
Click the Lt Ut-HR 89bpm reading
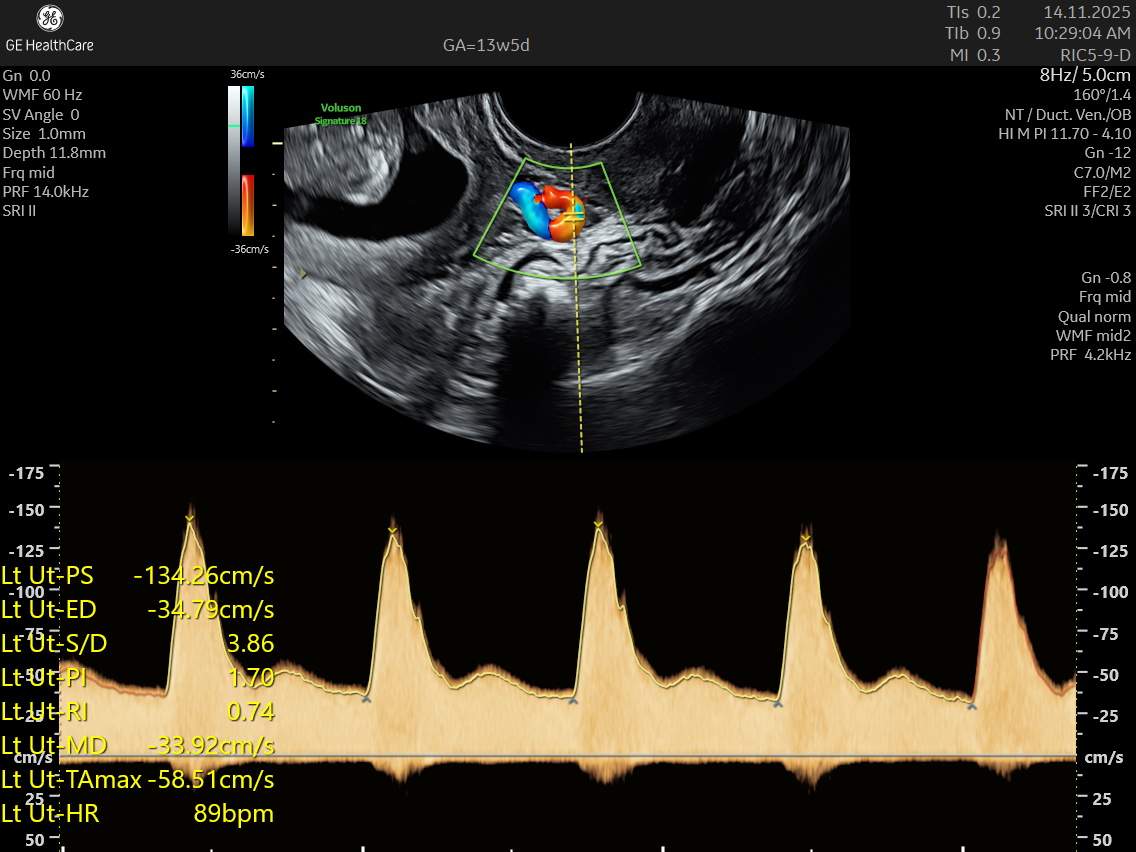[x=233, y=814]
